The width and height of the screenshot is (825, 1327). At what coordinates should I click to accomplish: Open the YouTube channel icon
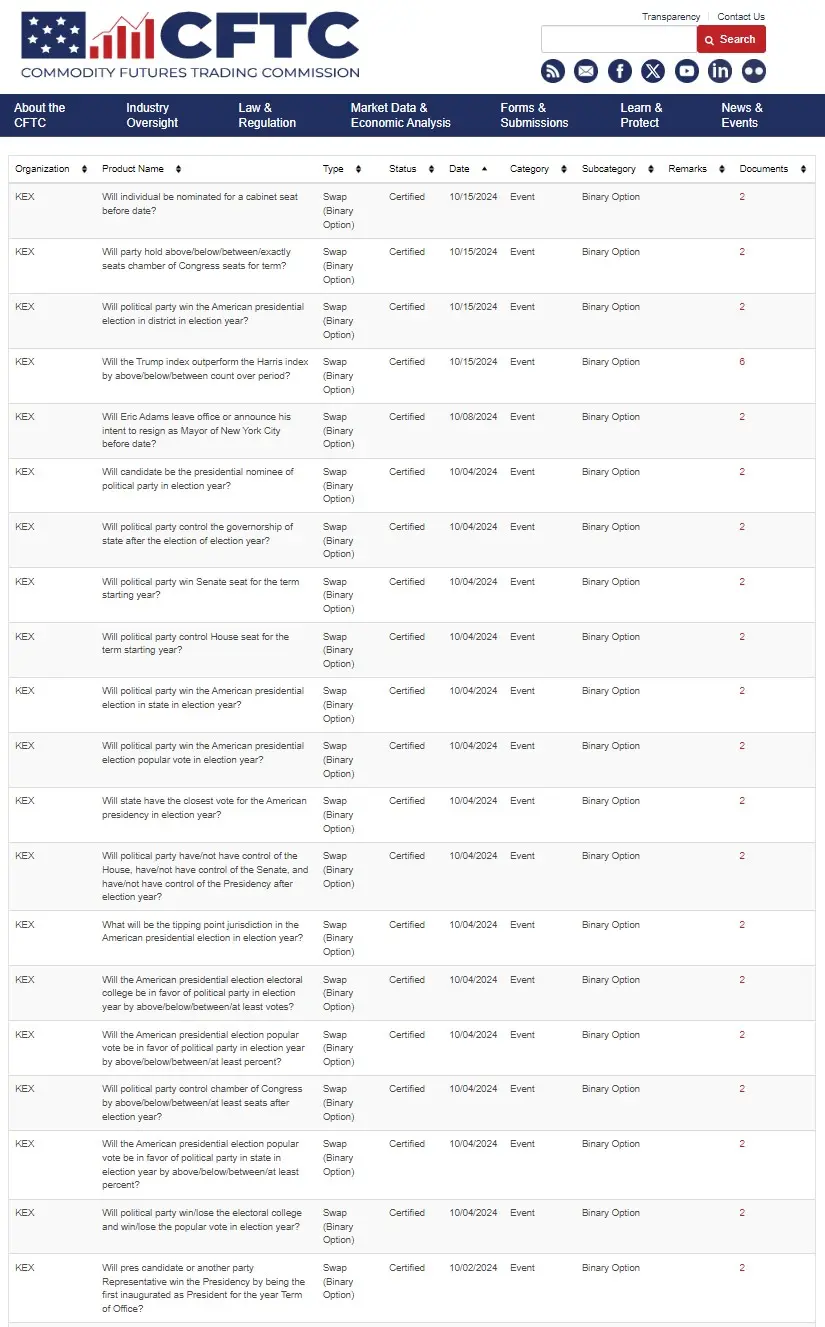(686, 71)
